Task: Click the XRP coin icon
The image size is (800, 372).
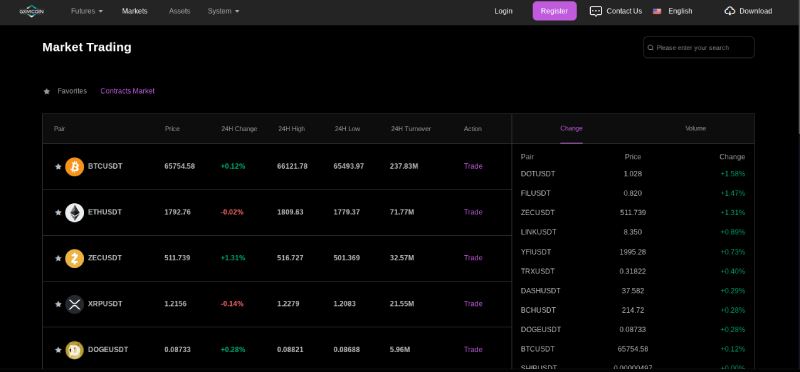Action: 74,304
